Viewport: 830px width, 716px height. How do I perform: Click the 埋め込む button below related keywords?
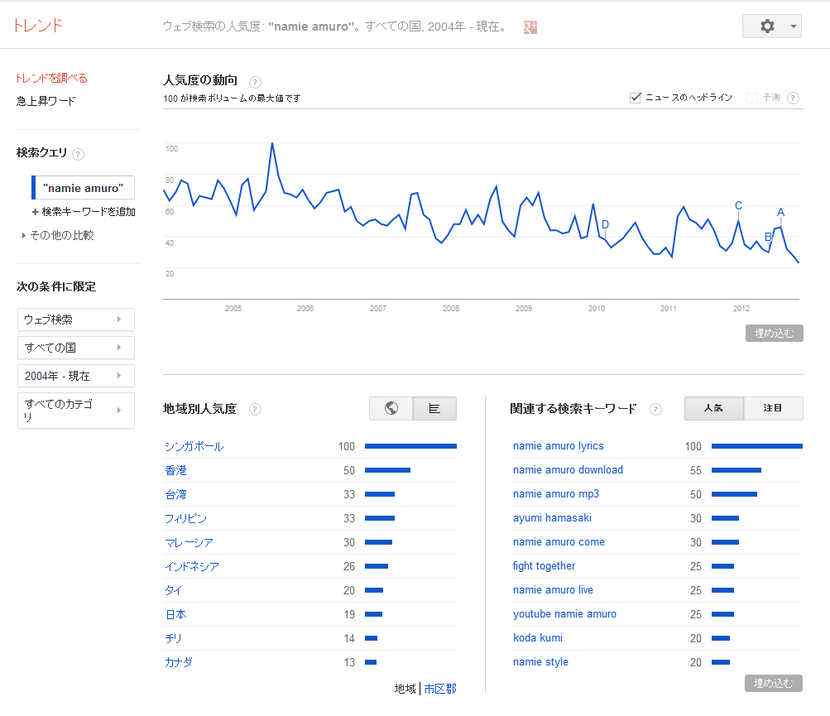pyautogui.click(x=773, y=683)
